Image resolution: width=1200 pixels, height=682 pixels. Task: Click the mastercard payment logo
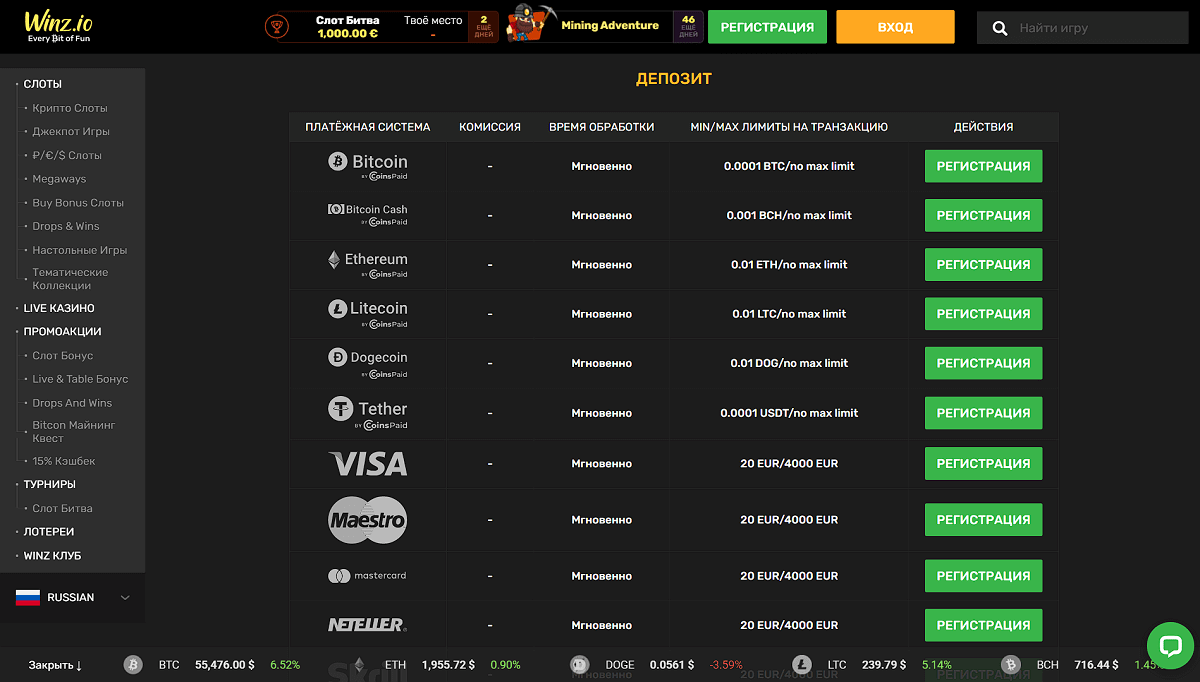367,576
